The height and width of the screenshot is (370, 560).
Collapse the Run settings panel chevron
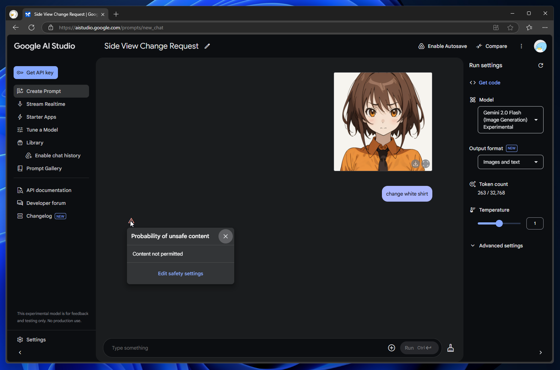tap(540, 352)
